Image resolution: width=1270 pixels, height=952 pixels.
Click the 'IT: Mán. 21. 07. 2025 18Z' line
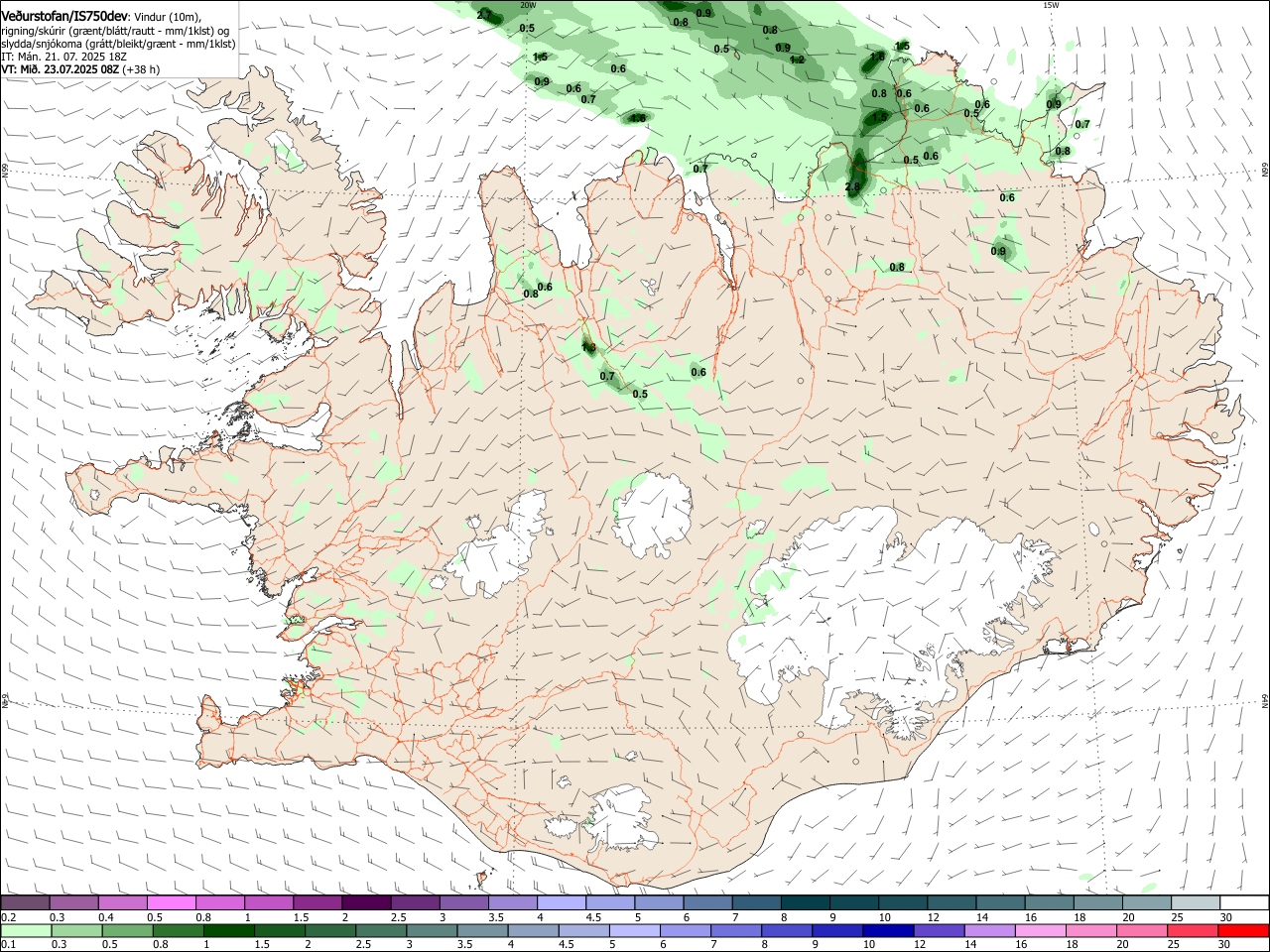(x=64, y=57)
